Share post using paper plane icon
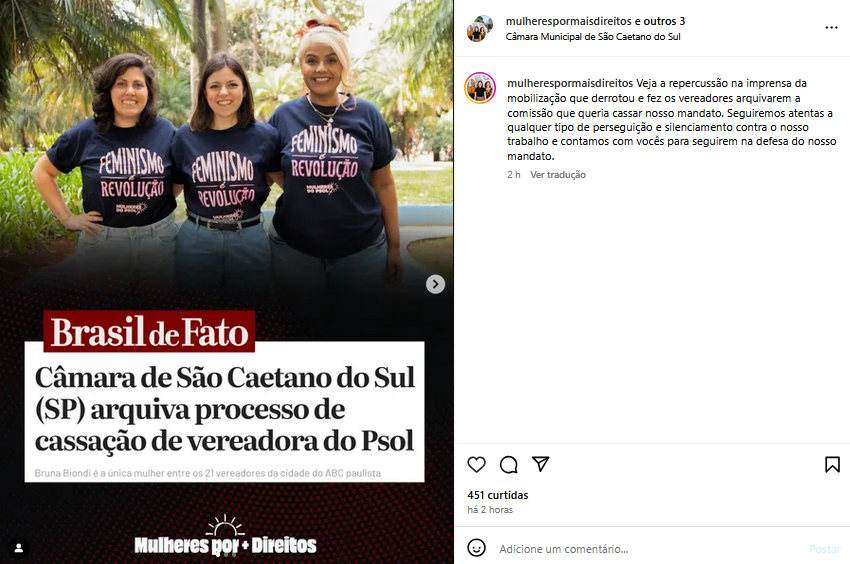 pyautogui.click(x=540, y=464)
